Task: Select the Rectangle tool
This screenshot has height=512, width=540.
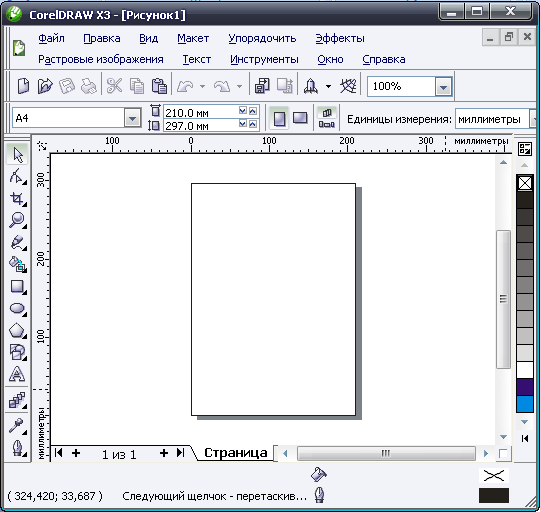Action: (x=17, y=286)
